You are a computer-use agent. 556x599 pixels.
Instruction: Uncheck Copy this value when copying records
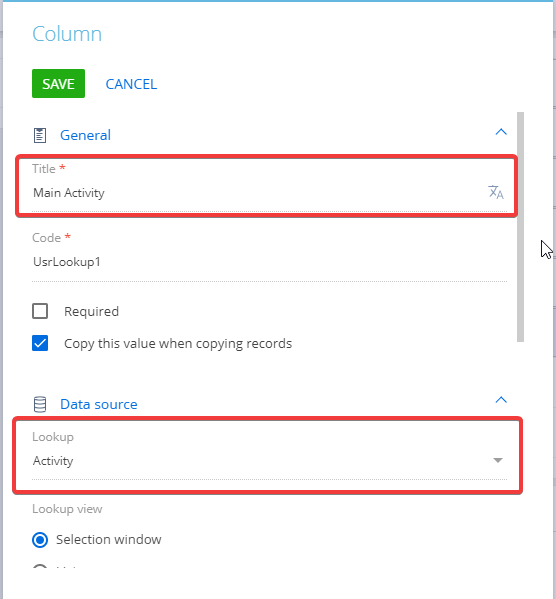(x=40, y=343)
